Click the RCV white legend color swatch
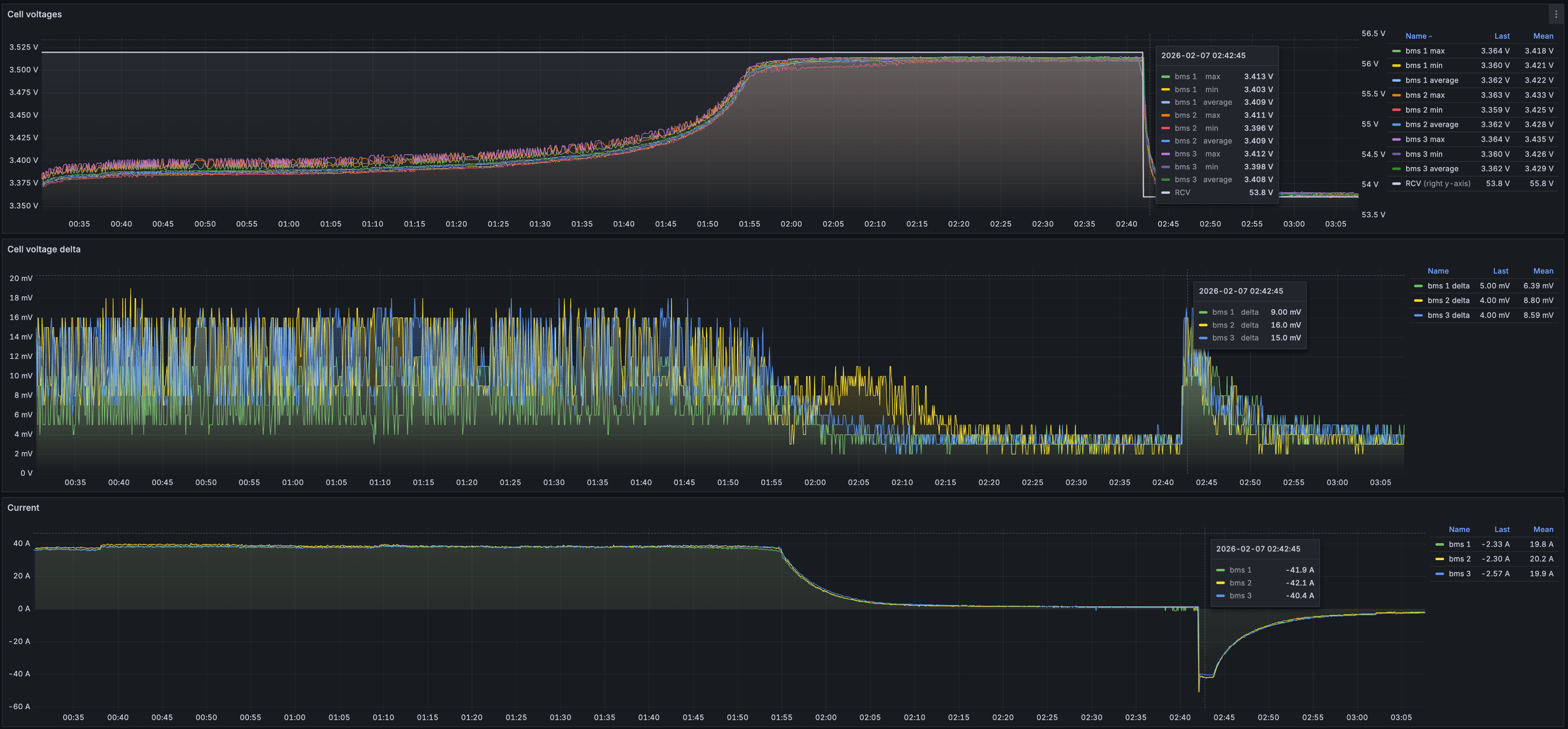The height and width of the screenshot is (729, 1568). (x=1396, y=184)
